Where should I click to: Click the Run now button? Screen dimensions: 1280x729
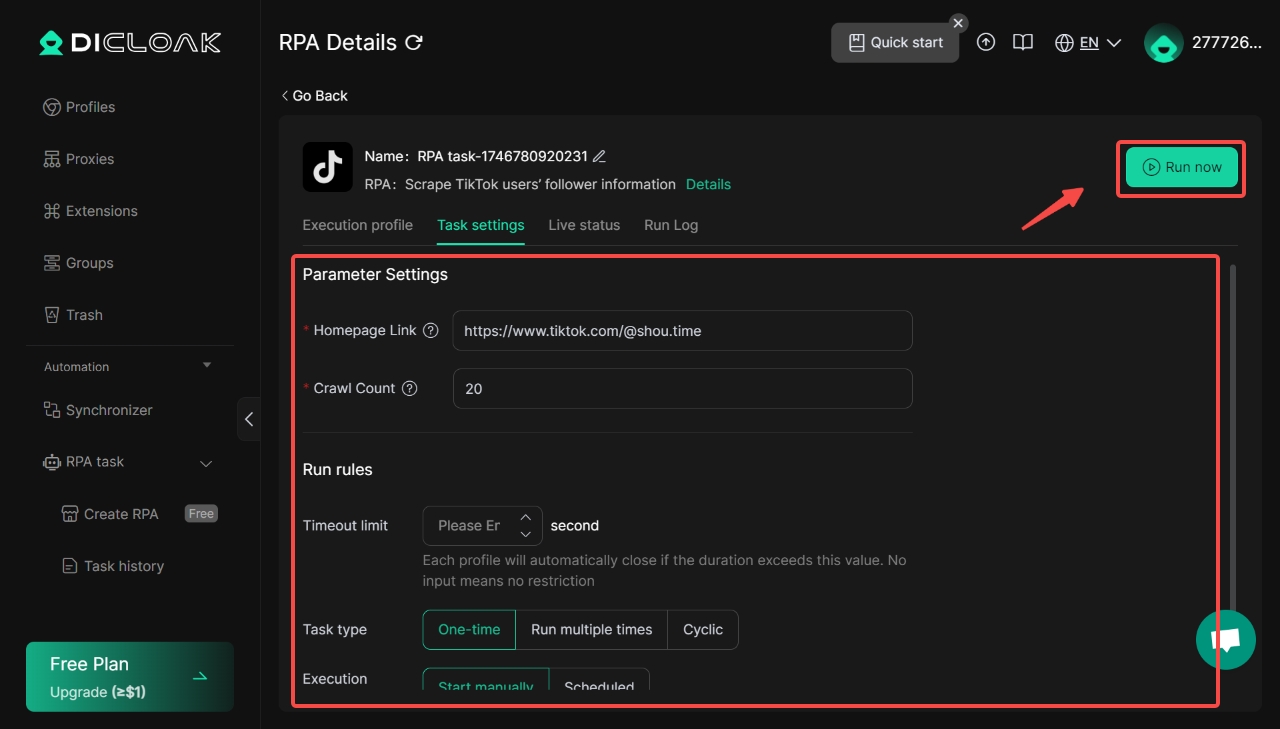click(x=1181, y=168)
